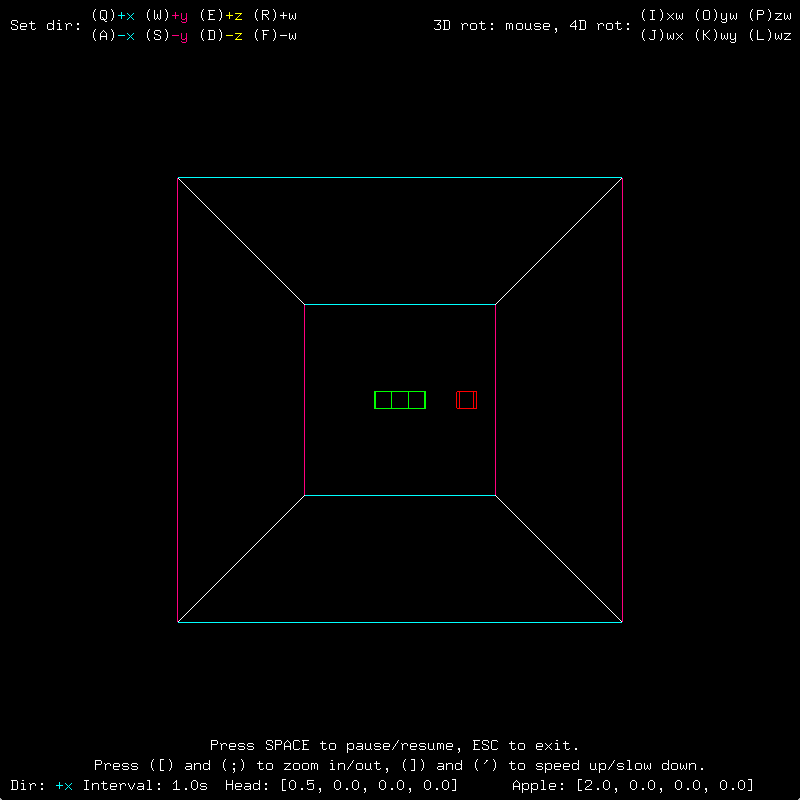800x800 pixels.
Task: Click the (W)+y direction label
Action: 167,15
